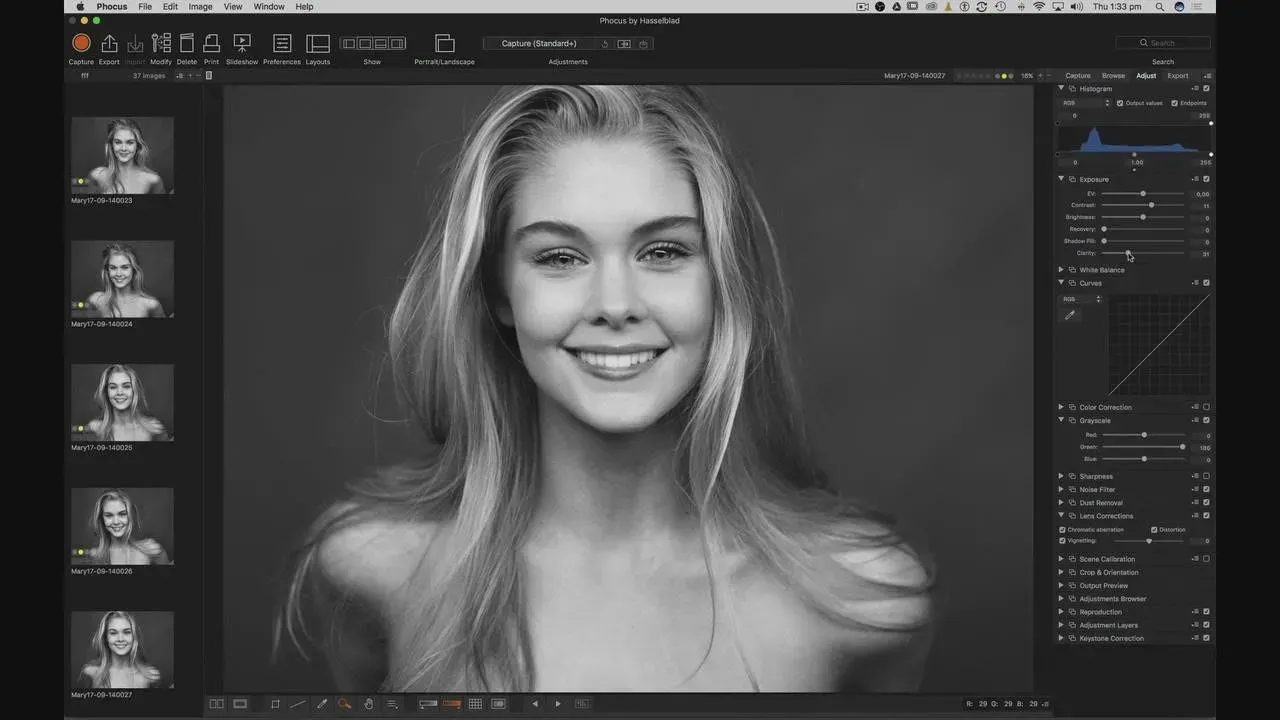Uncheck the Chromatic aberration checkbox
Viewport: 1280px width, 720px height.
coord(1062,529)
